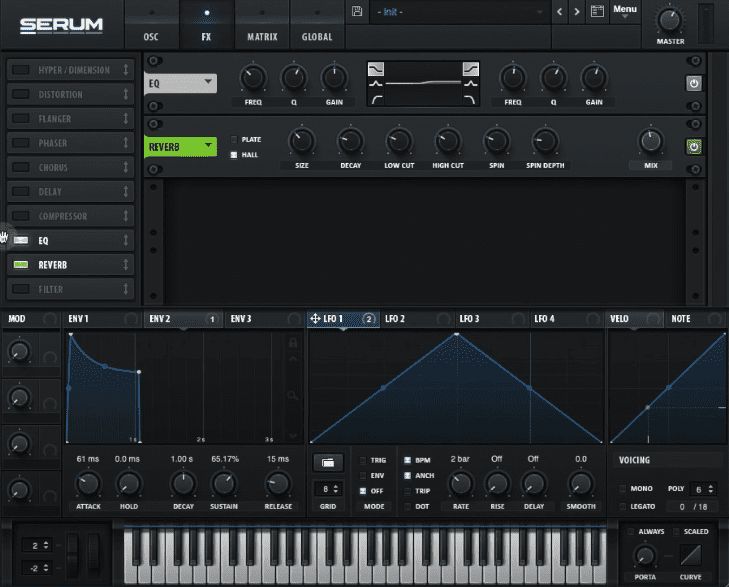Reorder handle for the Filter effect

pos(126,289)
